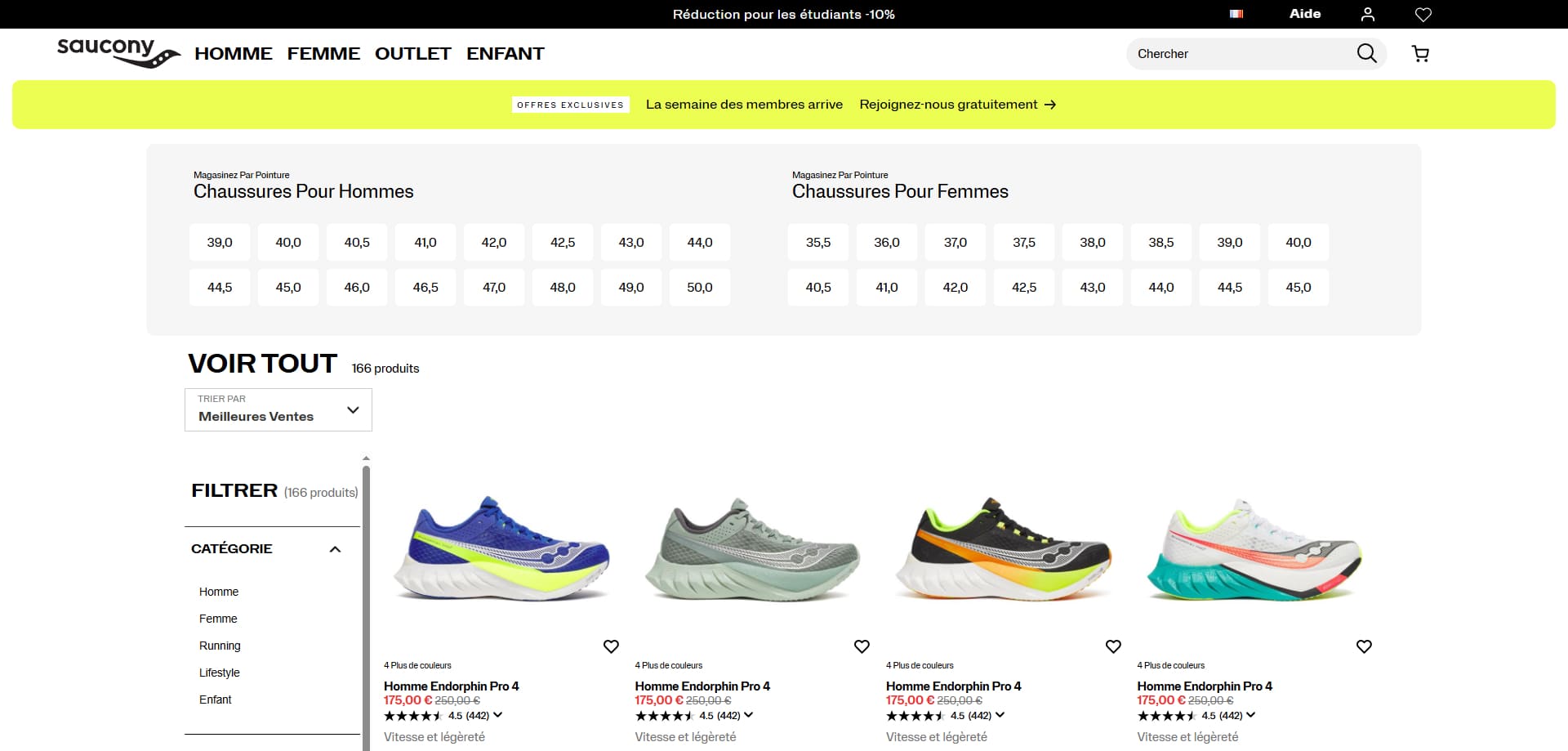This screenshot has width=1568, height=751.
Task: Select women's size 35,5
Action: click(818, 243)
